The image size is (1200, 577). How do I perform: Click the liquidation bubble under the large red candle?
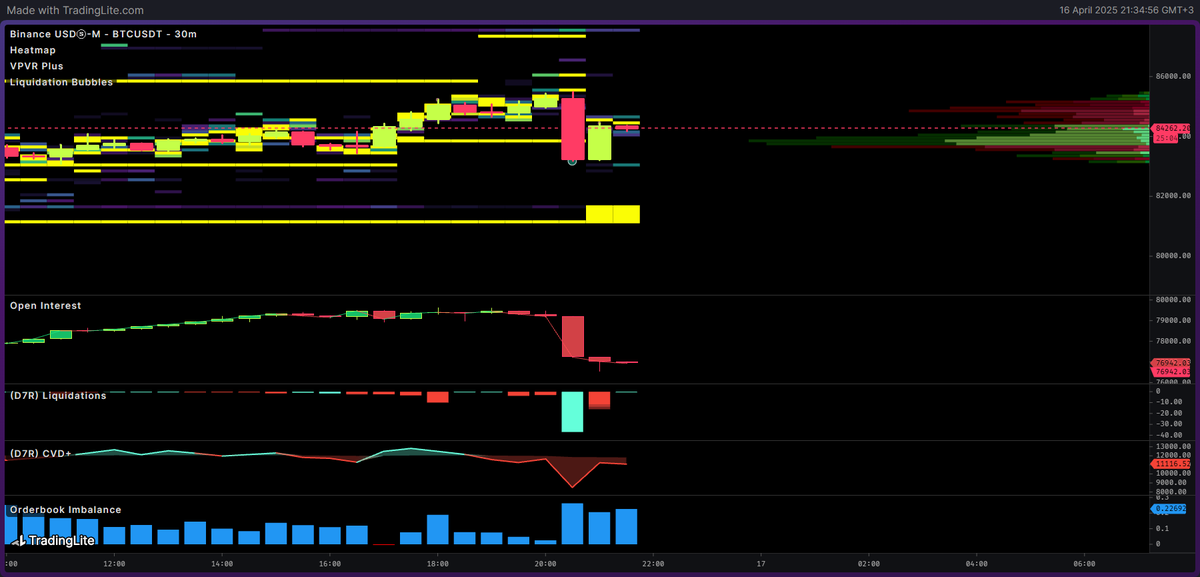[572, 160]
